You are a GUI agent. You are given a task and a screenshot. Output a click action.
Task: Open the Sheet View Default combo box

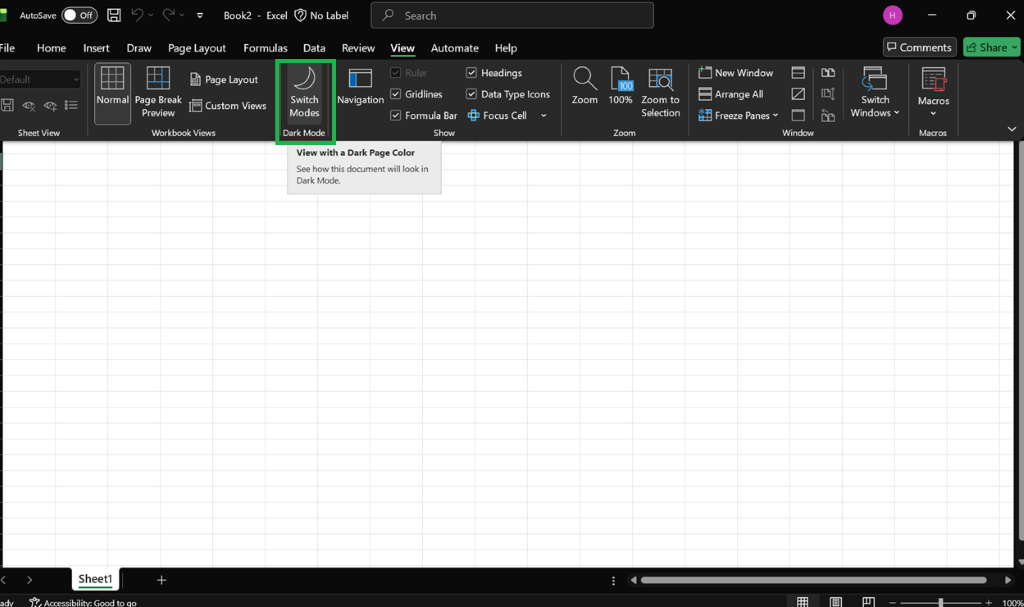click(x=40, y=80)
